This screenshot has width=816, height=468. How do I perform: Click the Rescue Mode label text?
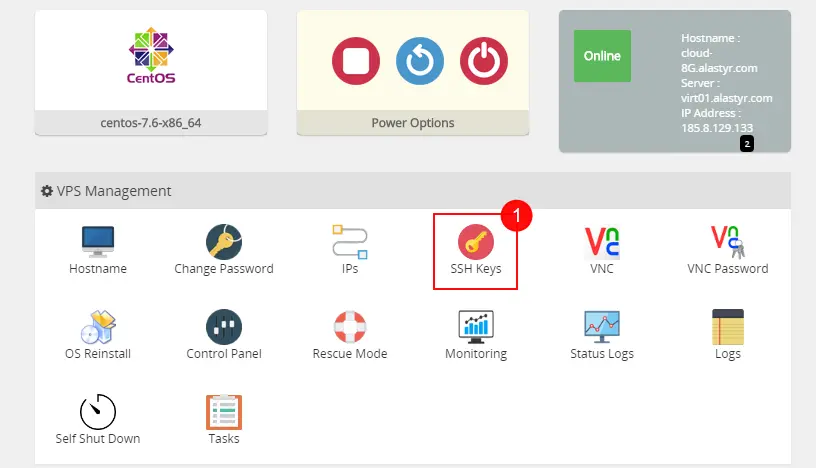[350, 353]
